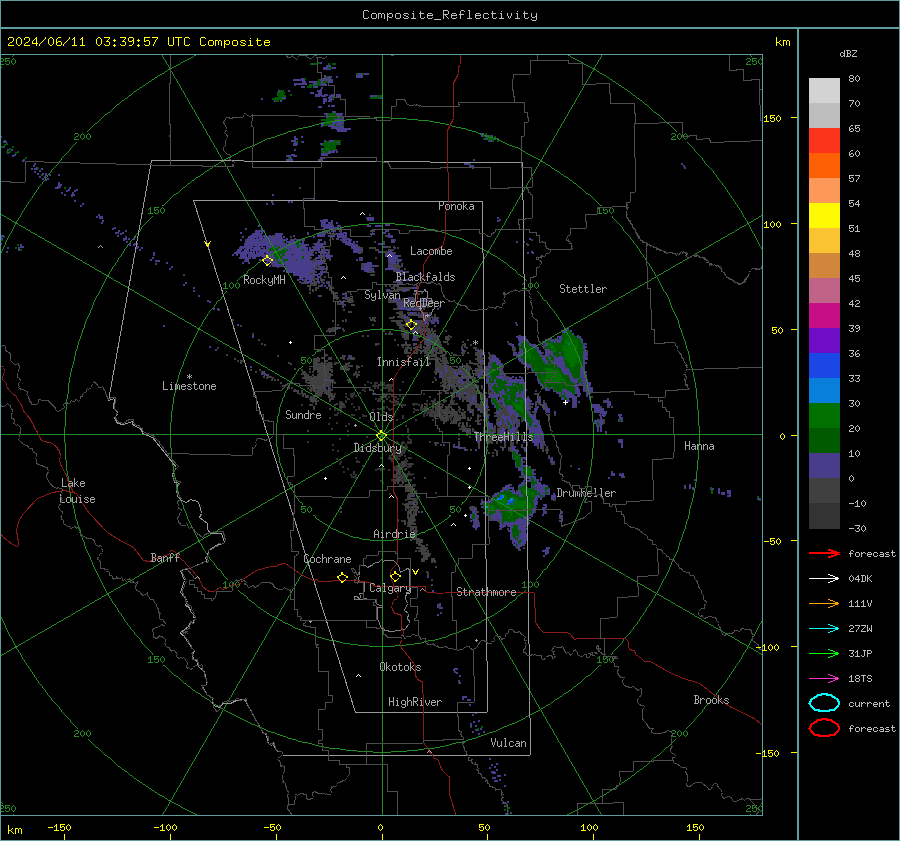Click the white 04DK arrow in legend
The image size is (900, 841).
824,578
